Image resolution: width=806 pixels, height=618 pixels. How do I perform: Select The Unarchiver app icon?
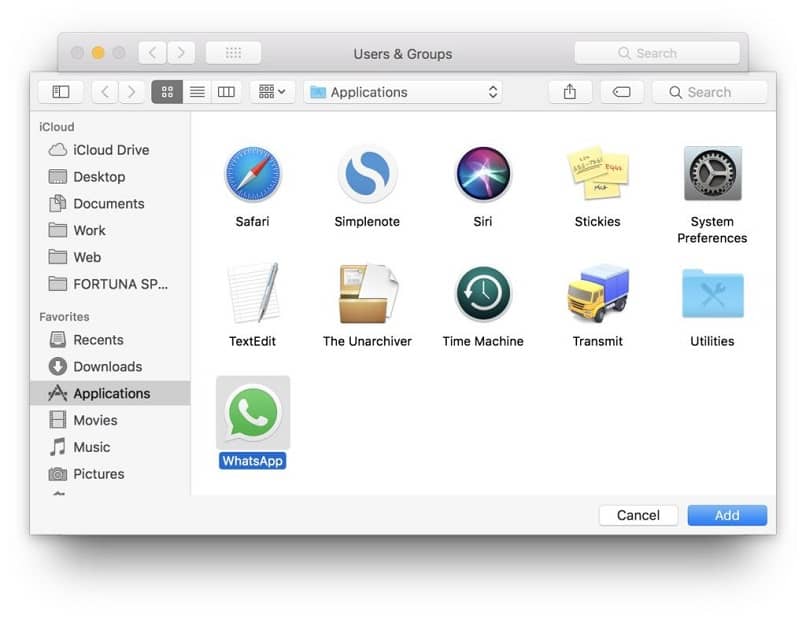click(368, 294)
